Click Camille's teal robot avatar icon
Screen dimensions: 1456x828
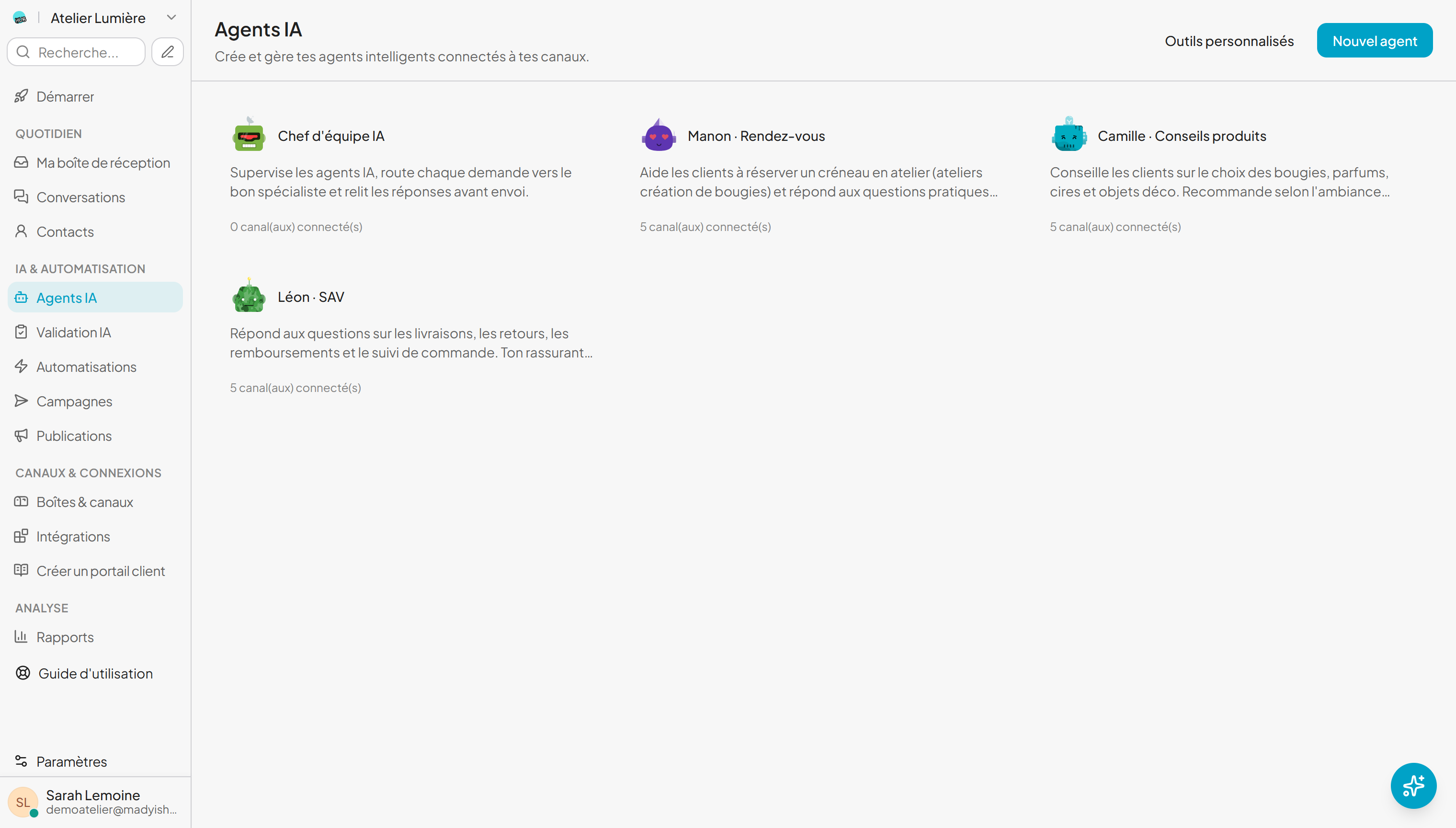(1069, 135)
